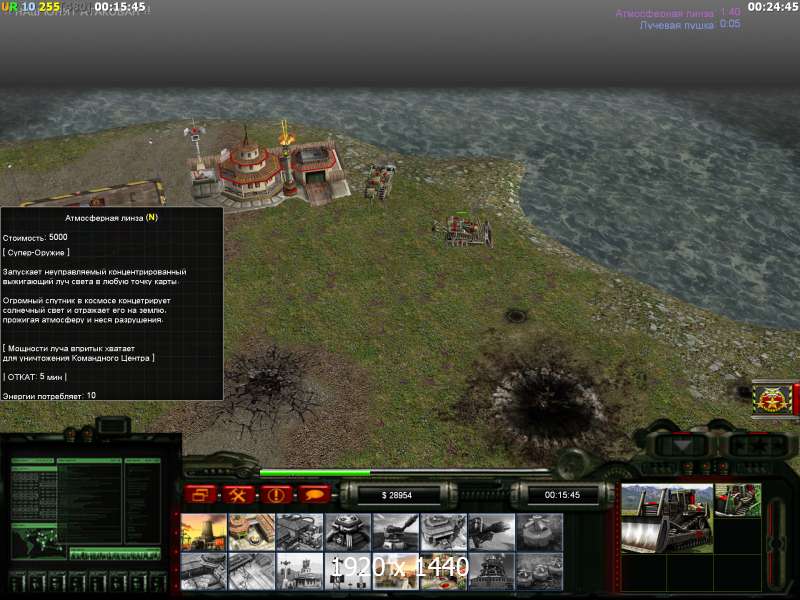Pick the grey gattling cannon turret icon
Screen dimensions: 800x600
[x=395, y=532]
